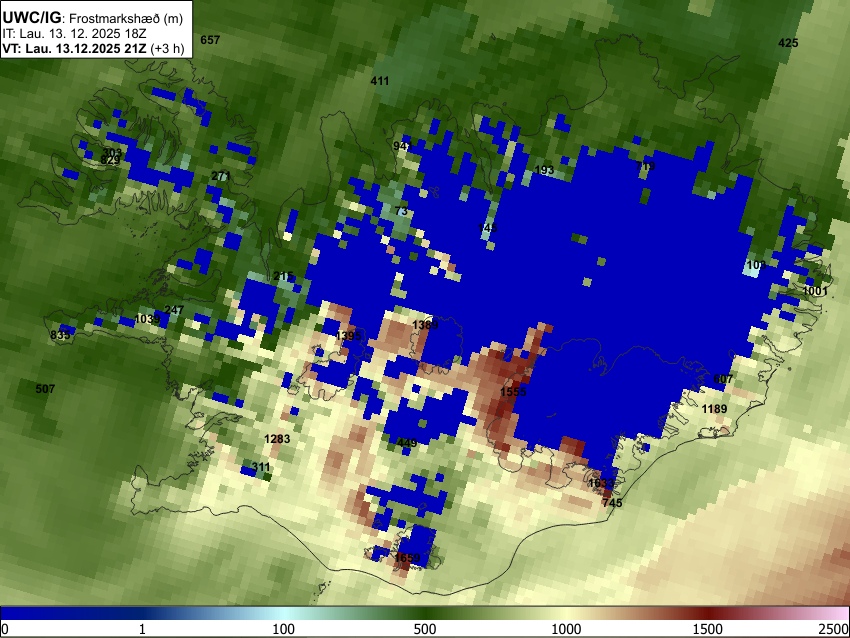Click the 145 map value
Viewport: 850px width, 638px height.
(x=487, y=228)
